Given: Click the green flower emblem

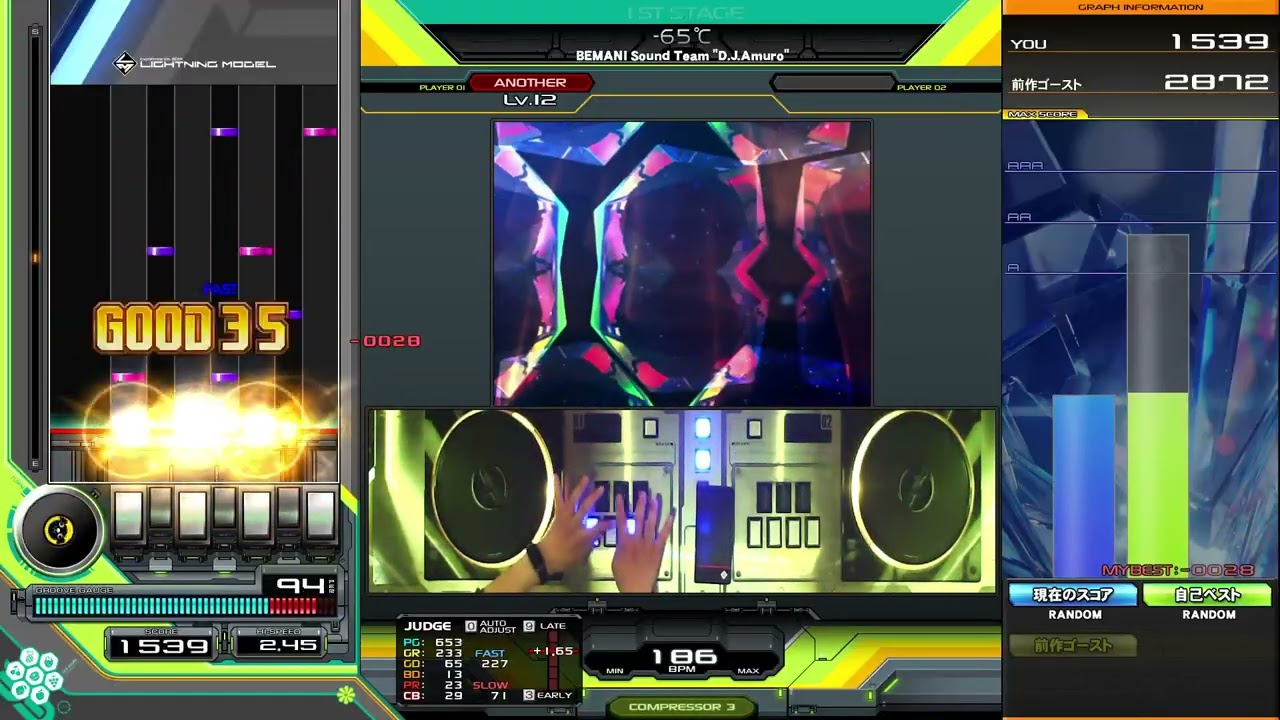Looking at the screenshot, I should [346, 694].
